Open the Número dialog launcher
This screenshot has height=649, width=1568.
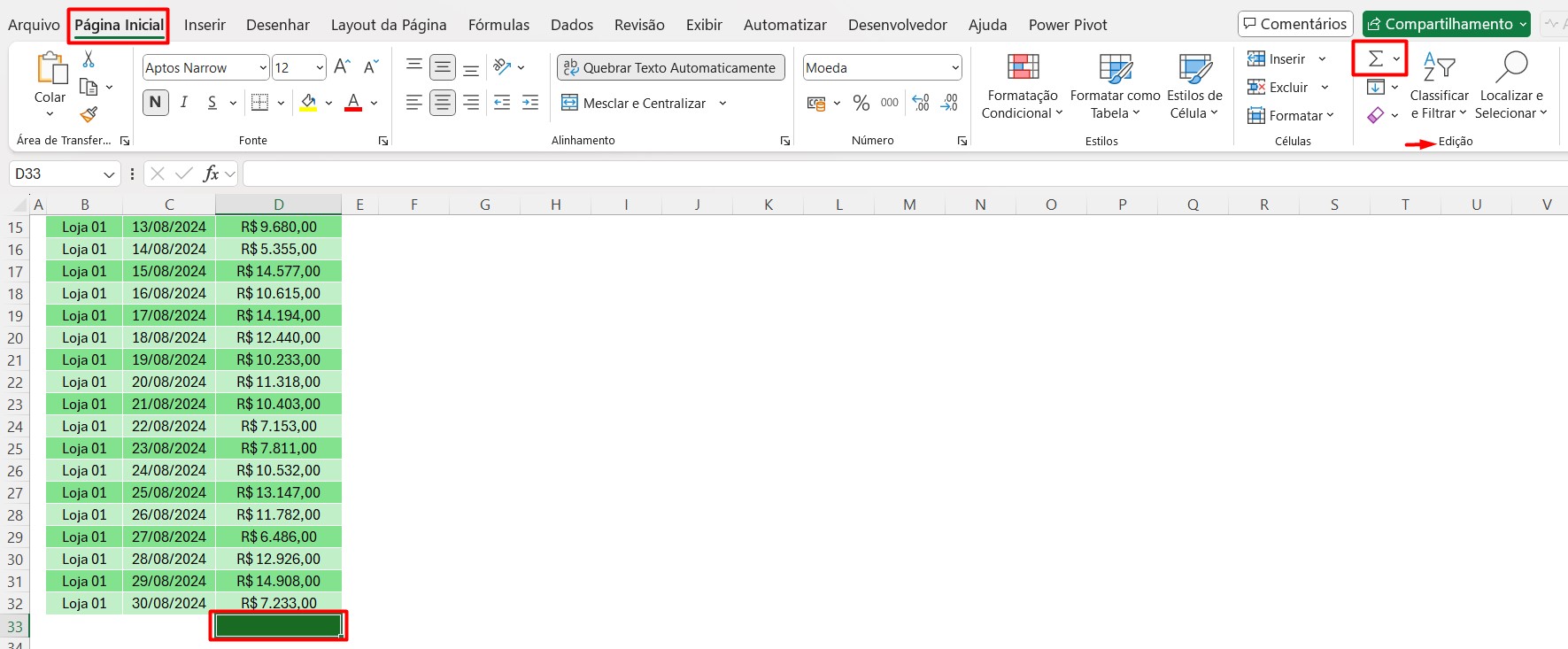click(962, 141)
